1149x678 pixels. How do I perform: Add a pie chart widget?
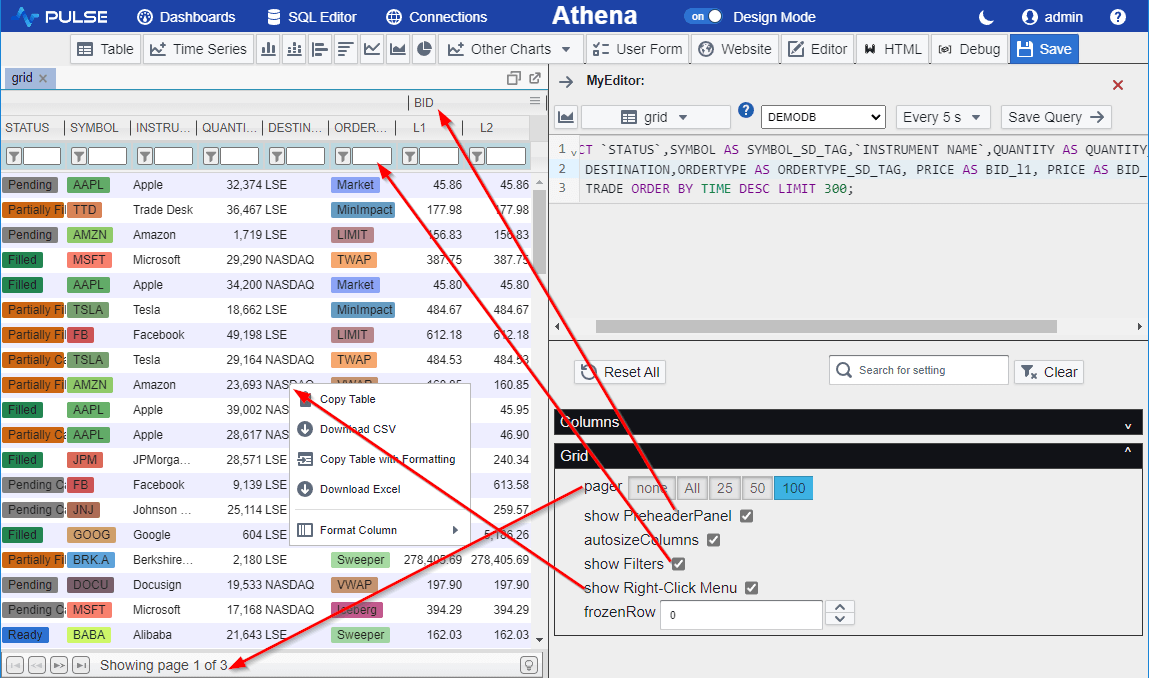point(424,49)
